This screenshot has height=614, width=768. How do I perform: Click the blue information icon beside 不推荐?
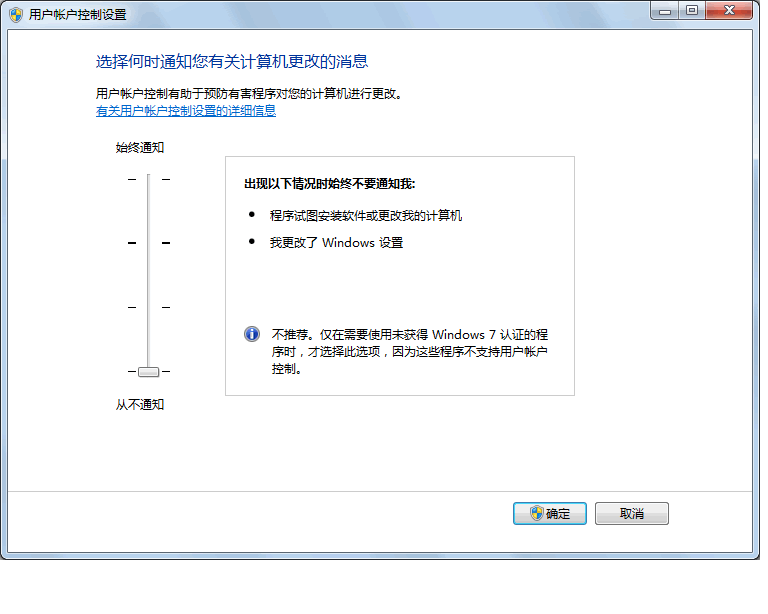(252, 334)
